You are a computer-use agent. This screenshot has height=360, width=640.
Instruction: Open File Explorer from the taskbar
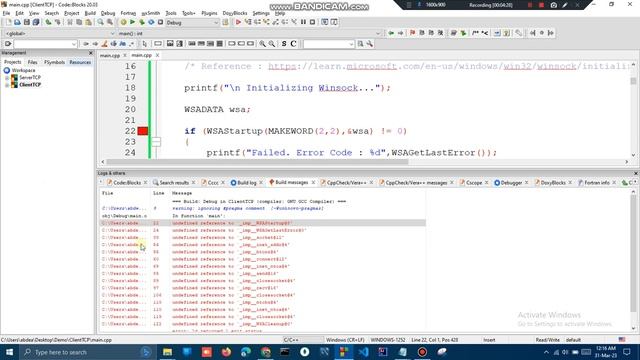coord(167,352)
